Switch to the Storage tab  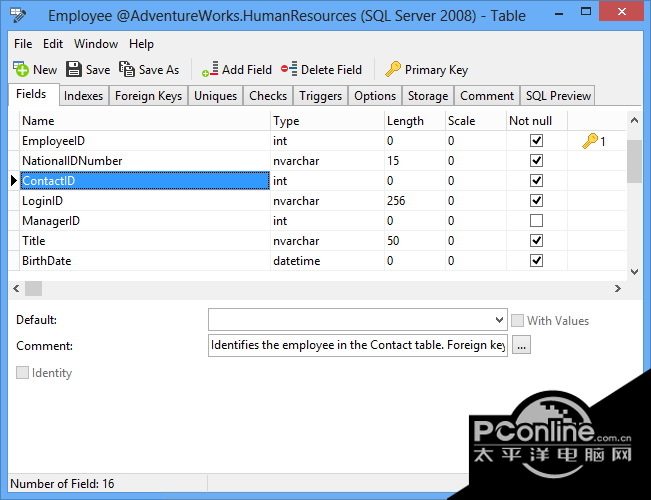[x=428, y=96]
